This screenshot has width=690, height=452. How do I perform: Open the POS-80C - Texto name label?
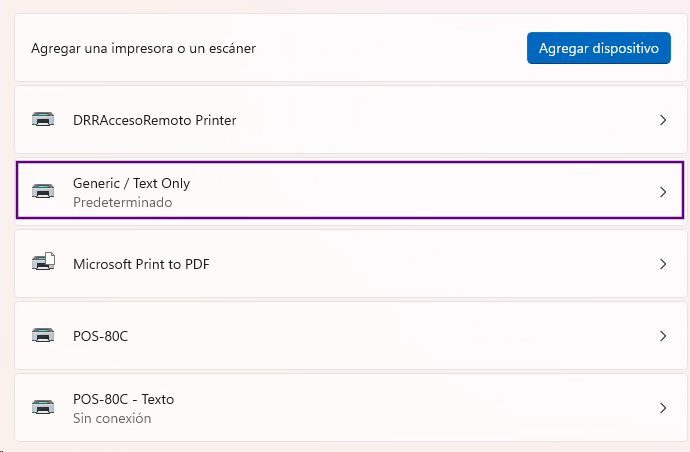pyautogui.click(x=123, y=399)
